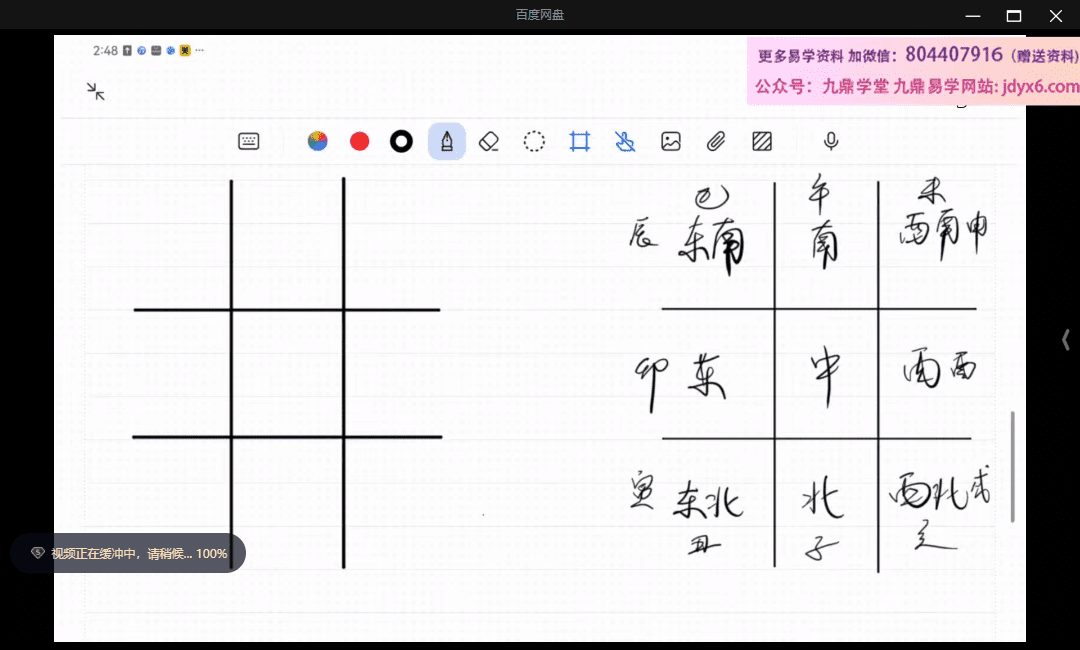Select the pen drawing tool

(446, 142)
